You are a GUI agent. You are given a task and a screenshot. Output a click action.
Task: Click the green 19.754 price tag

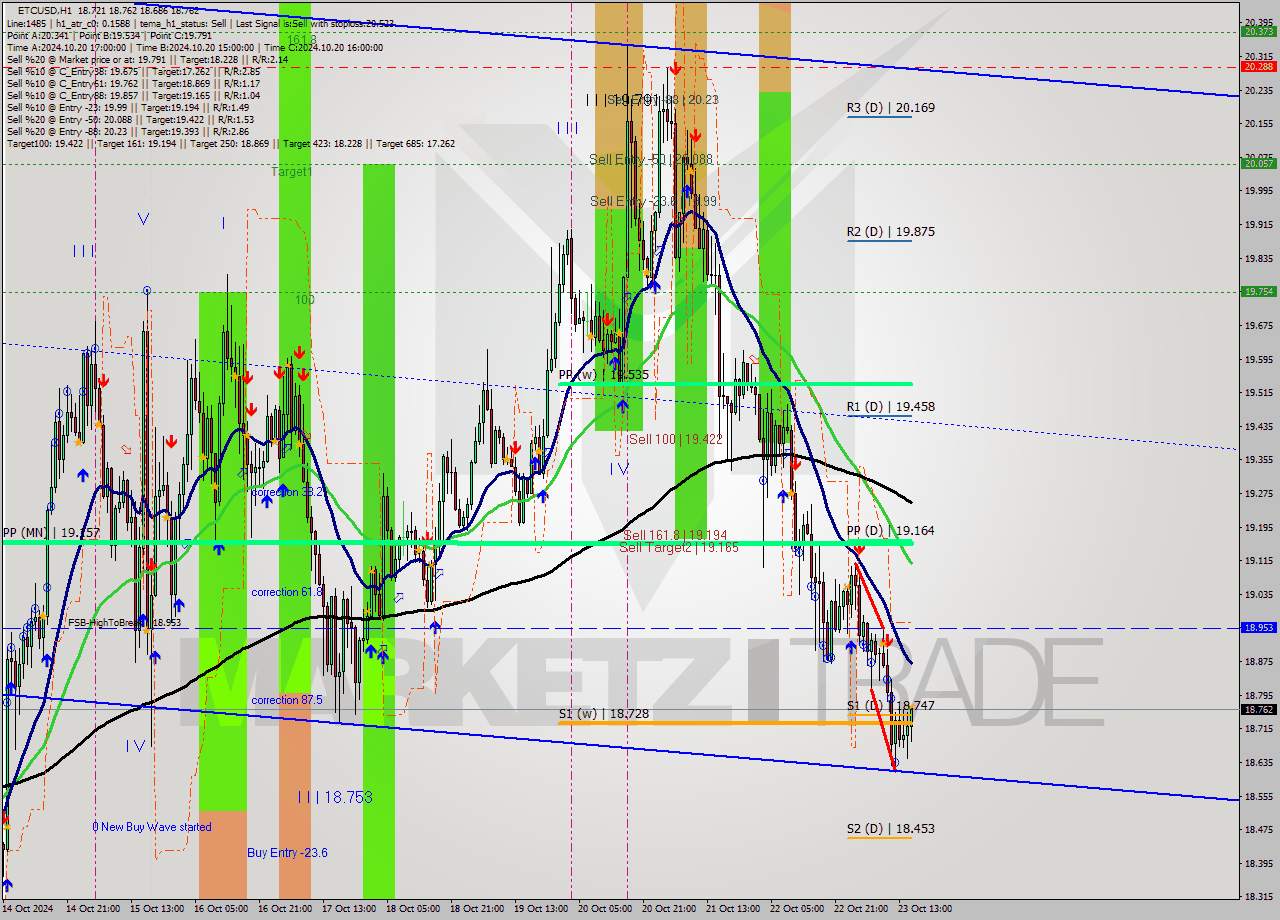pyautogui.click(x=1258, y=292)
